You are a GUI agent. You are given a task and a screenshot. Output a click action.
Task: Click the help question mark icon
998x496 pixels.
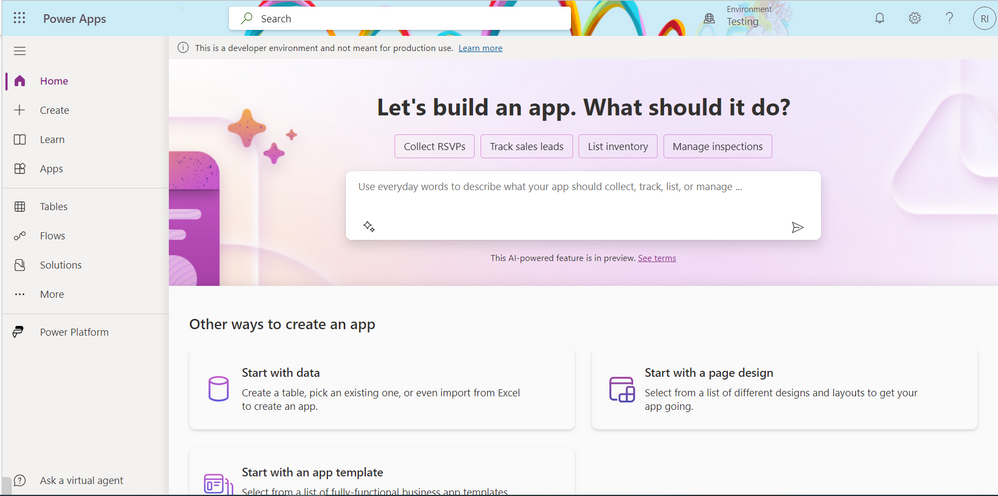[x=949, y=18]
